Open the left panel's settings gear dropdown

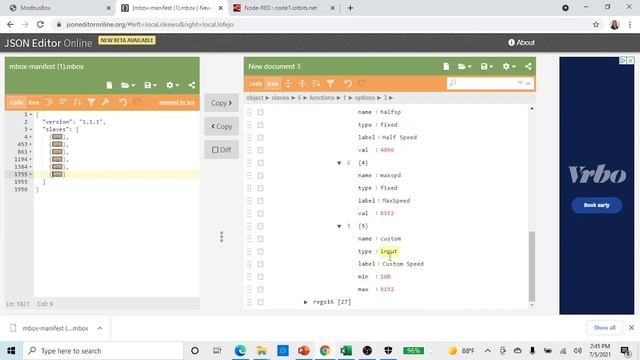click(172, 85)
